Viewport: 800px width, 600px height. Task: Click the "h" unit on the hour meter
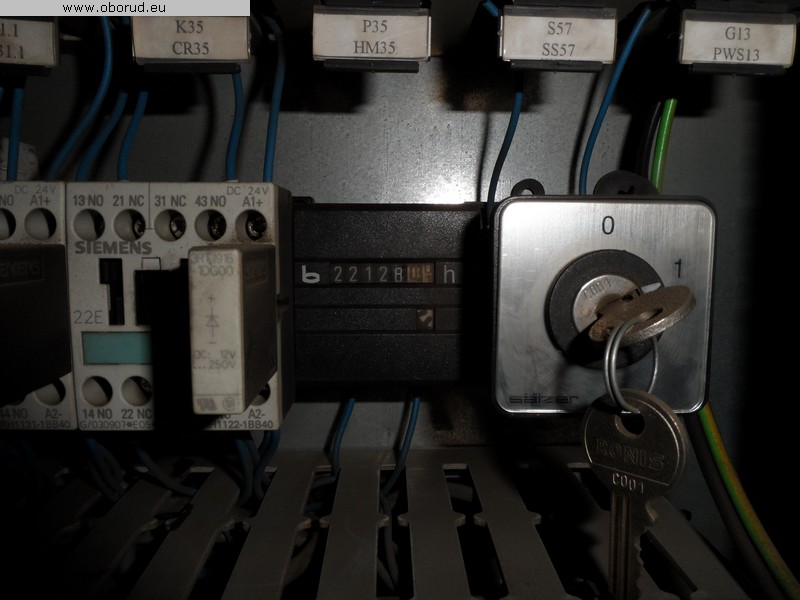[449, 274]
